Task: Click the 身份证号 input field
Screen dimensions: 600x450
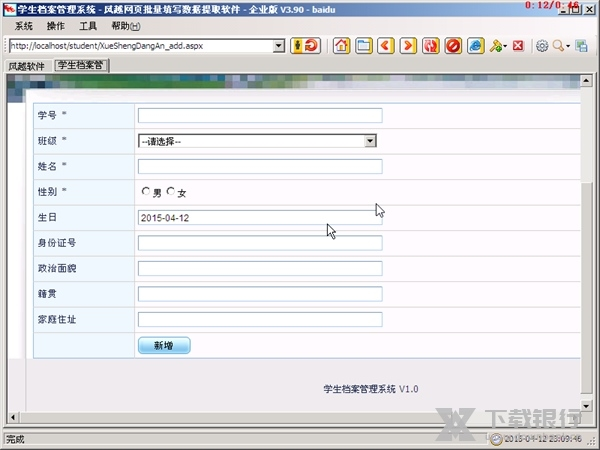Action: 260,243
